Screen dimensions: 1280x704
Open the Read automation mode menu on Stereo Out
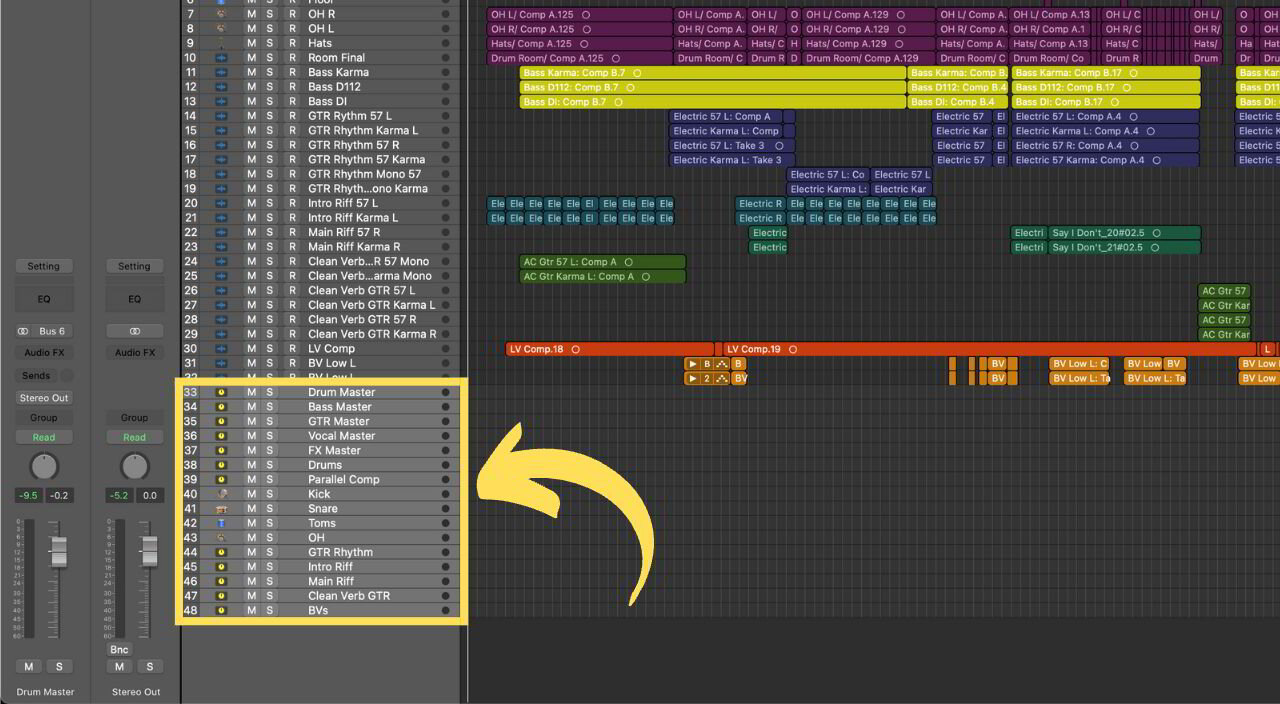tap(134, 437)
